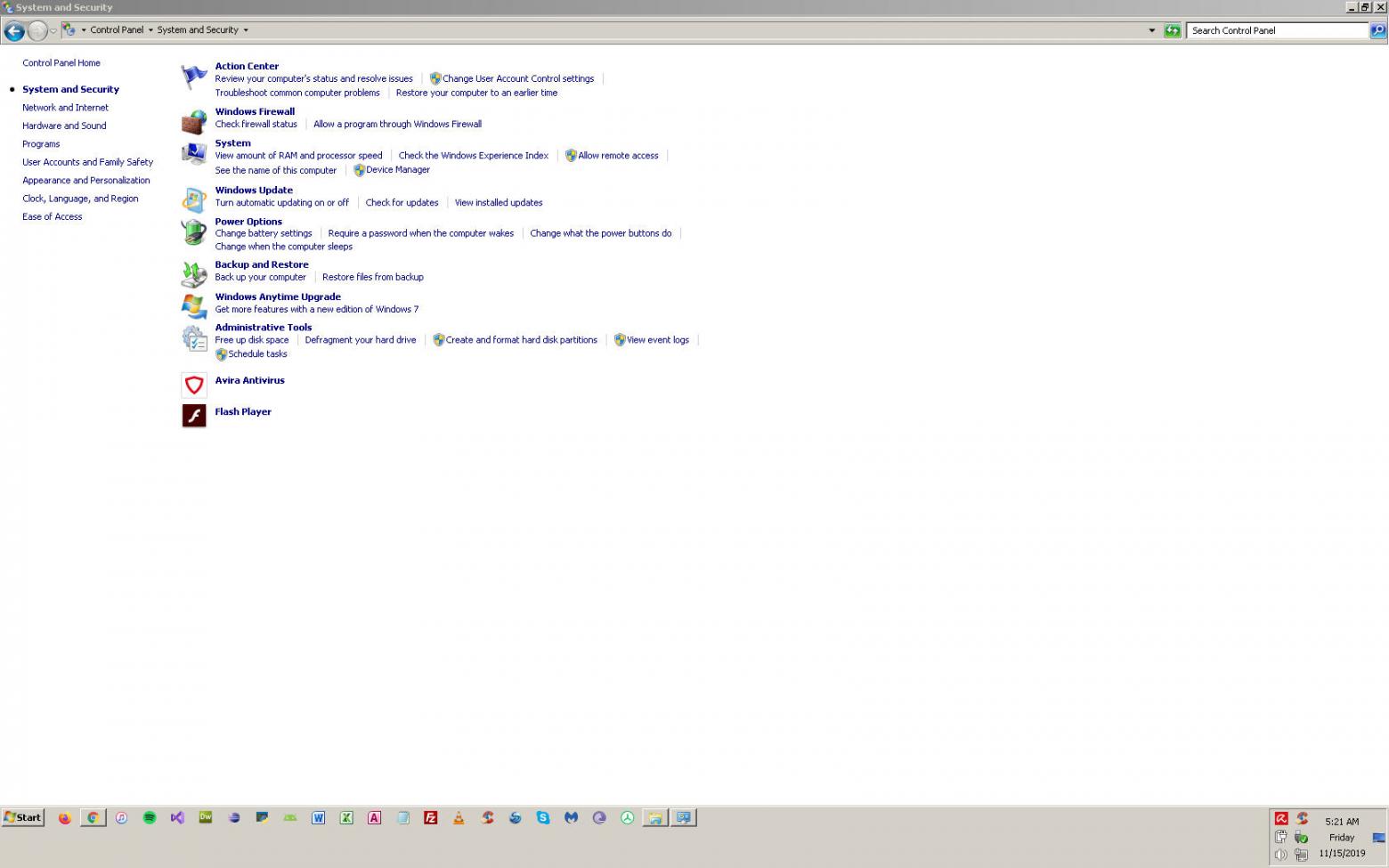The height and width of the screenshot is (868, 1389).
Task: Click the Windows Firewall brick wall icon
Action: pos(194,122)
